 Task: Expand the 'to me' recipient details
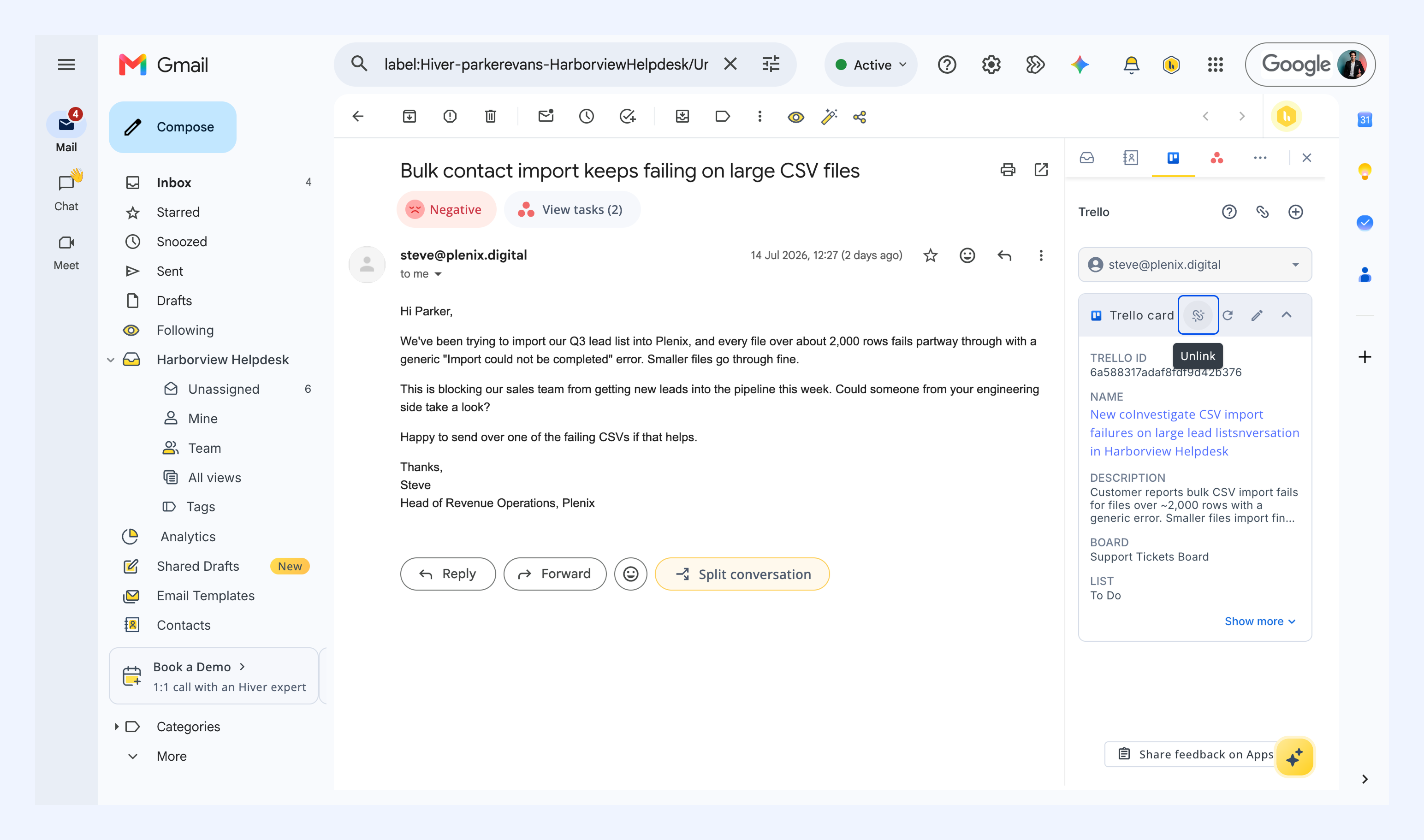(x=438, y=274)
